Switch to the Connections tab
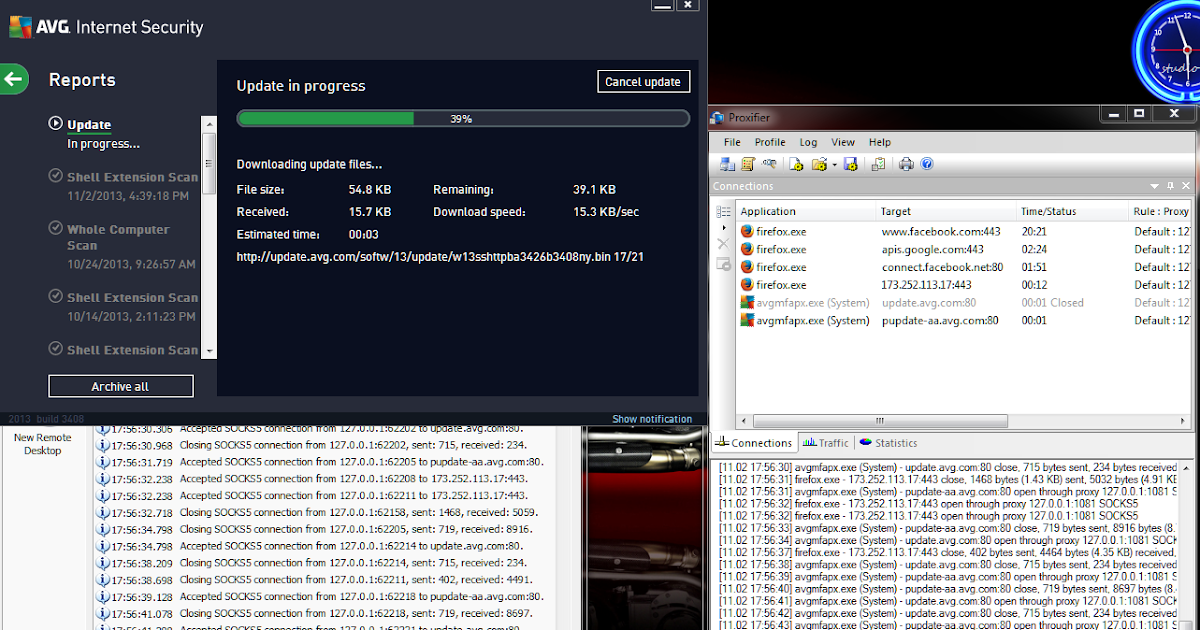Screen dimensions: 1200x630 (753, 442)
